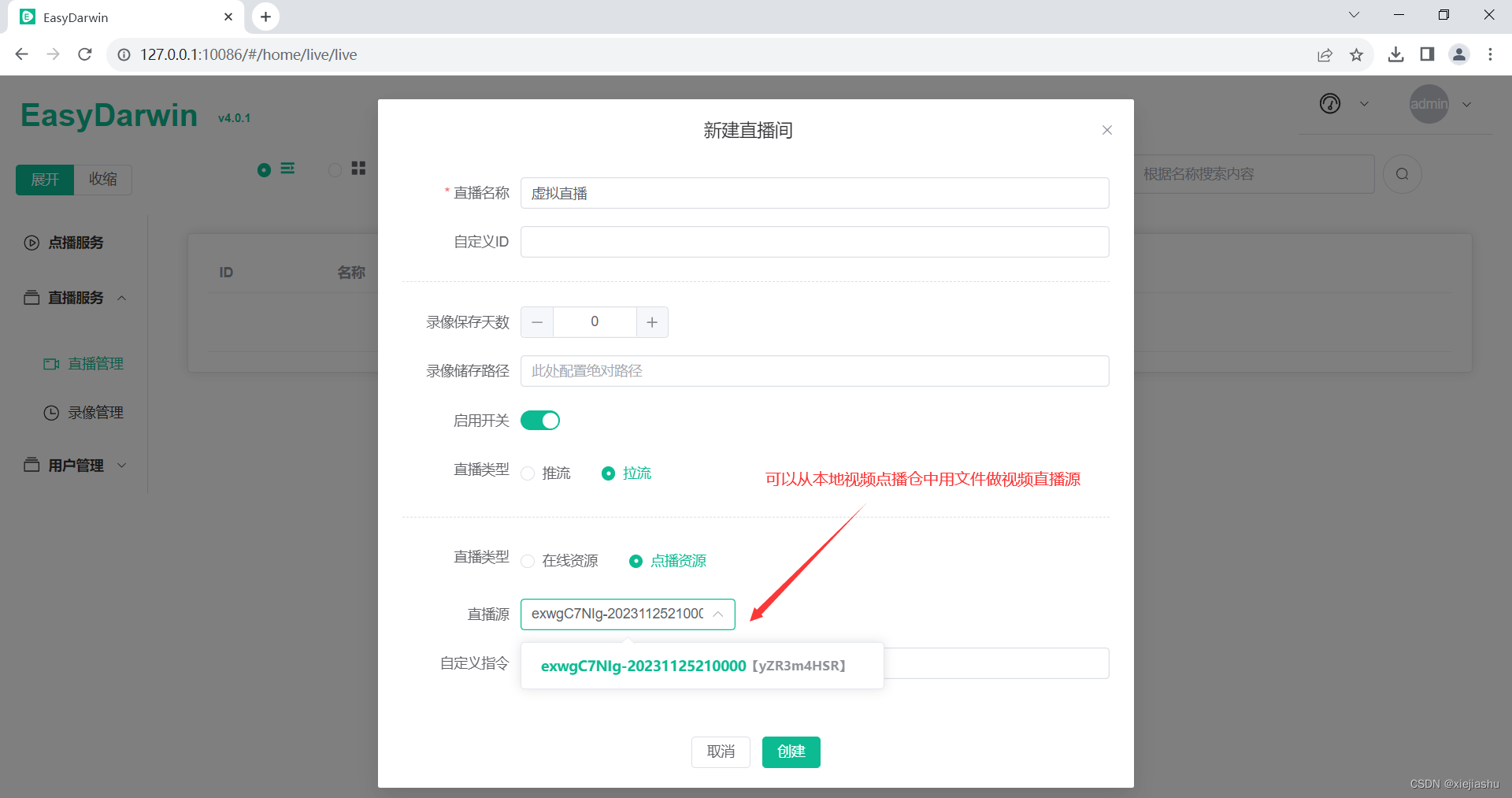Image resolution: width=1512 pixels, height=798 pixels.
Task: Switch to list view layout icon
Action: click(x=287, y=168)
